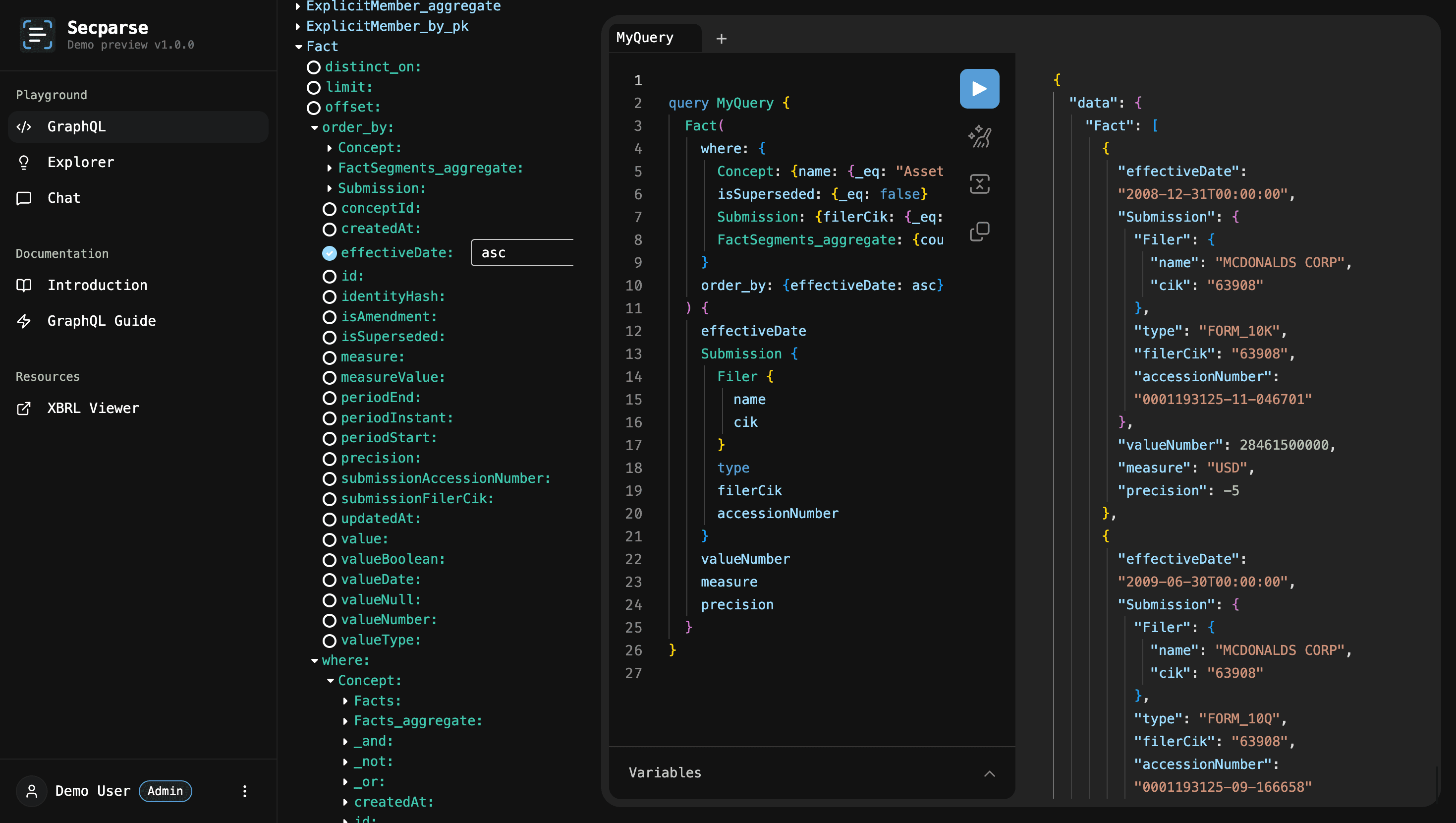This screenshot has height=823, width=1456.
Task: Click the merge fragments icon
Action: point(979,184)
